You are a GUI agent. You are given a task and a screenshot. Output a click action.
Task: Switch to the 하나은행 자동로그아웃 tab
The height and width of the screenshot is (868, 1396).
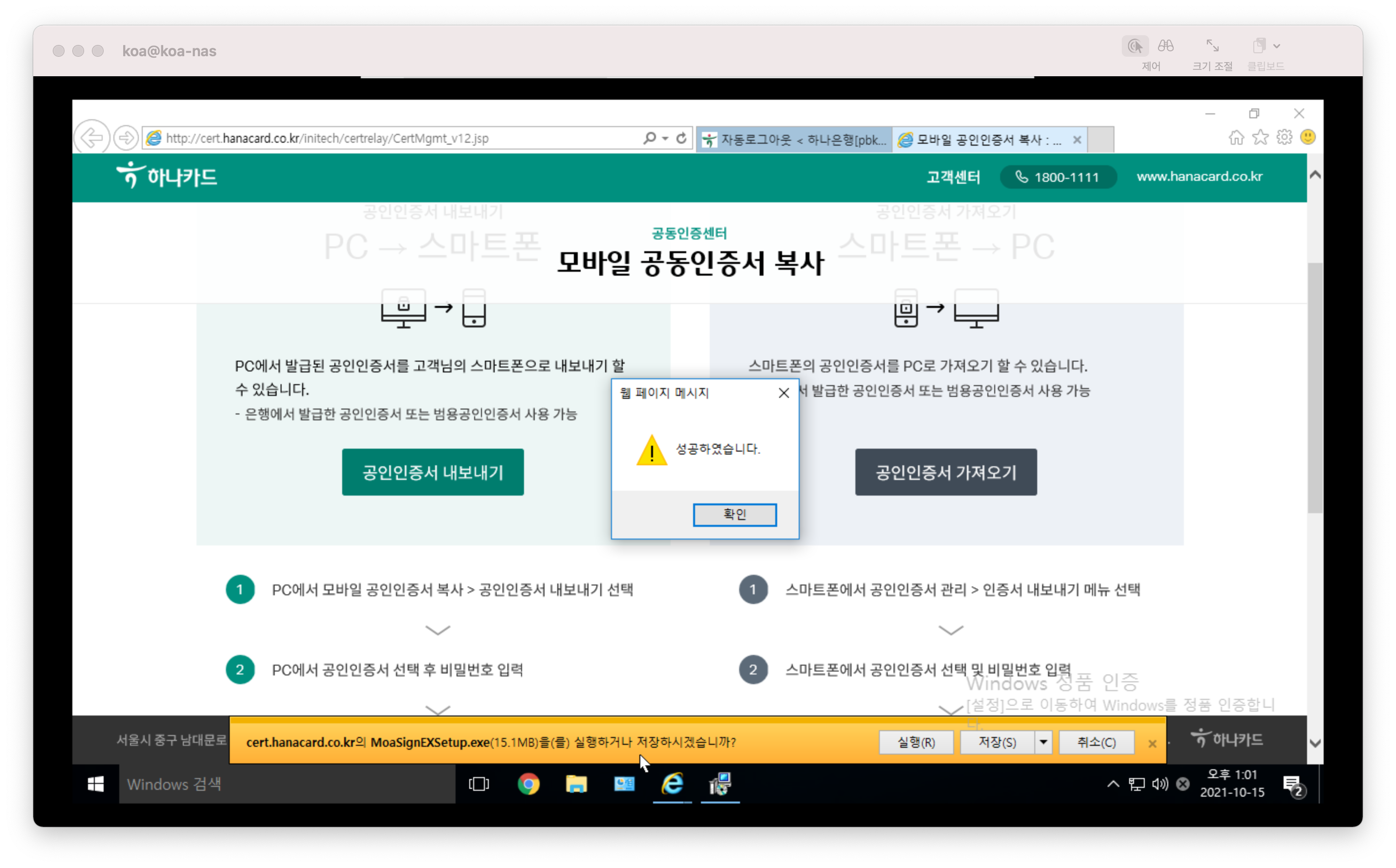(x=794, y=139)
